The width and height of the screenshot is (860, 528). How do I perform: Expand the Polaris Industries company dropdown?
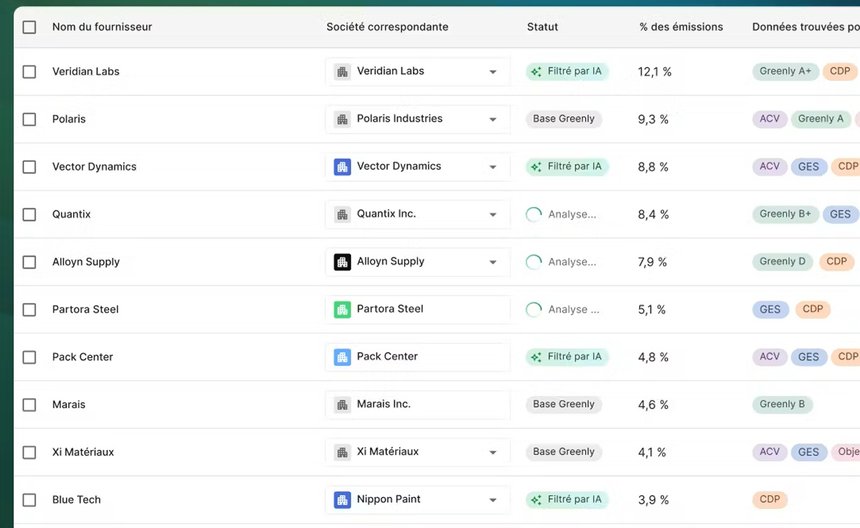coord(492,120)
